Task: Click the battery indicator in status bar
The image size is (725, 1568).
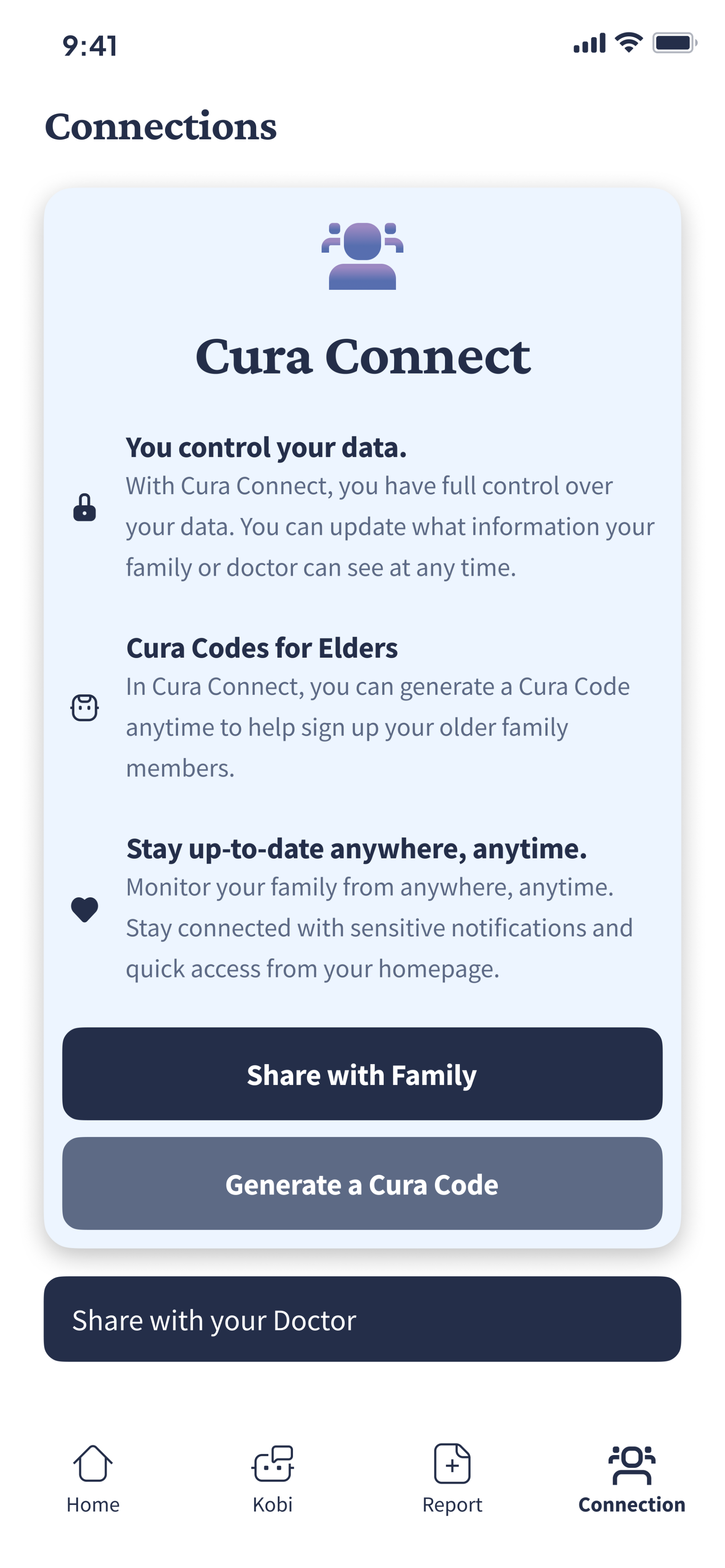Action: 674,42
